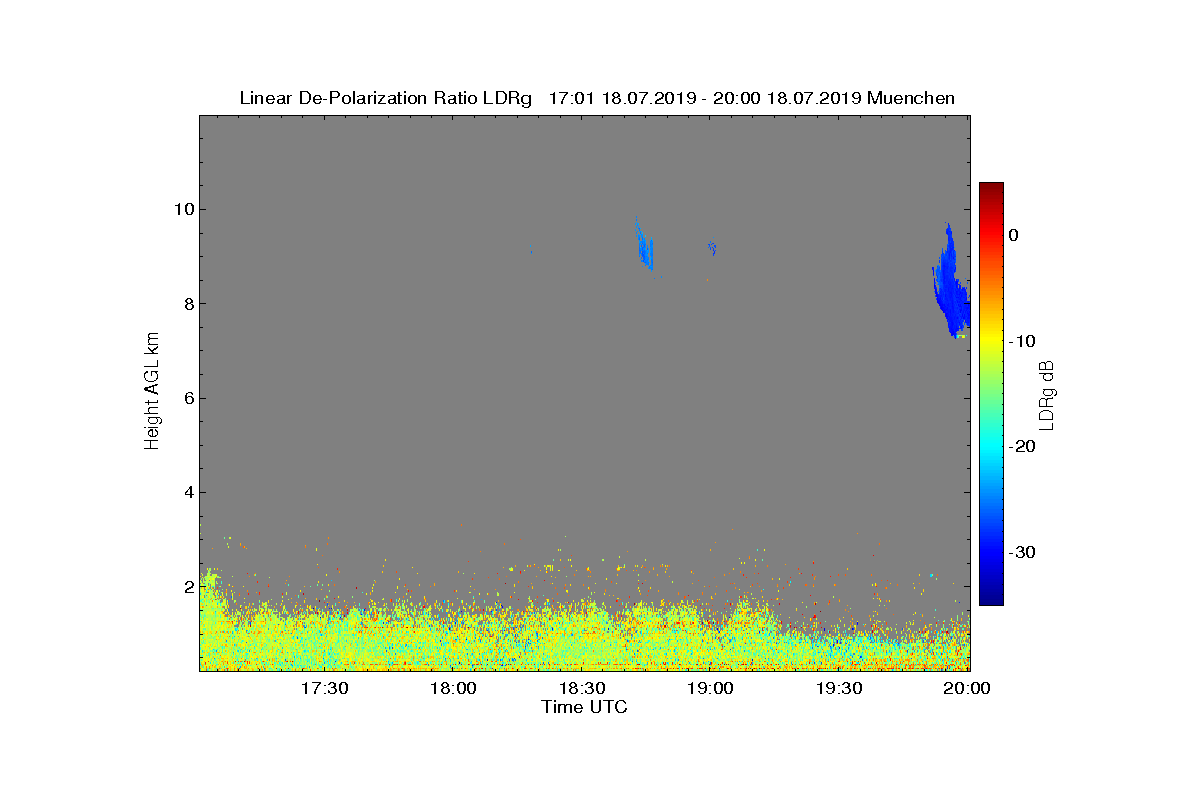Click the 6 km height tick label
Image resolution: width=1200 pixels, height=800 pixels.
[x=187, y=398]
